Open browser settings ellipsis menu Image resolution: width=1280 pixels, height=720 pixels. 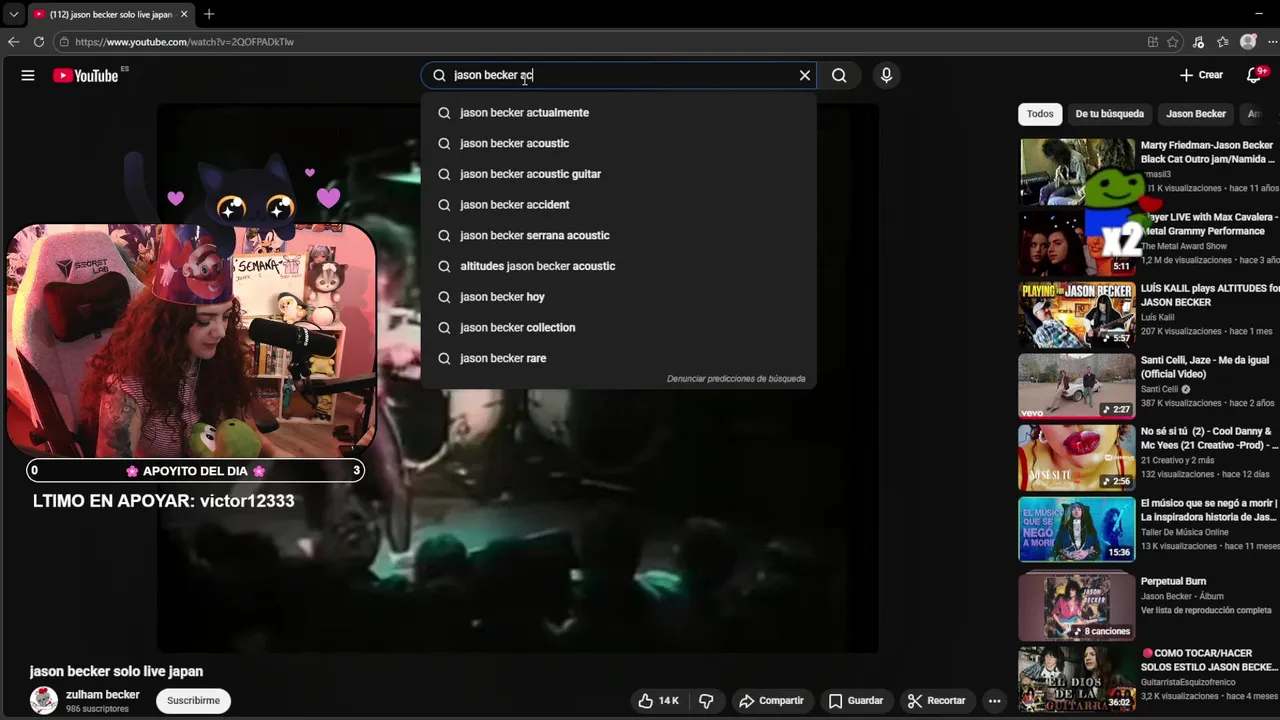pyautogui.click(x=1270, y=42)
